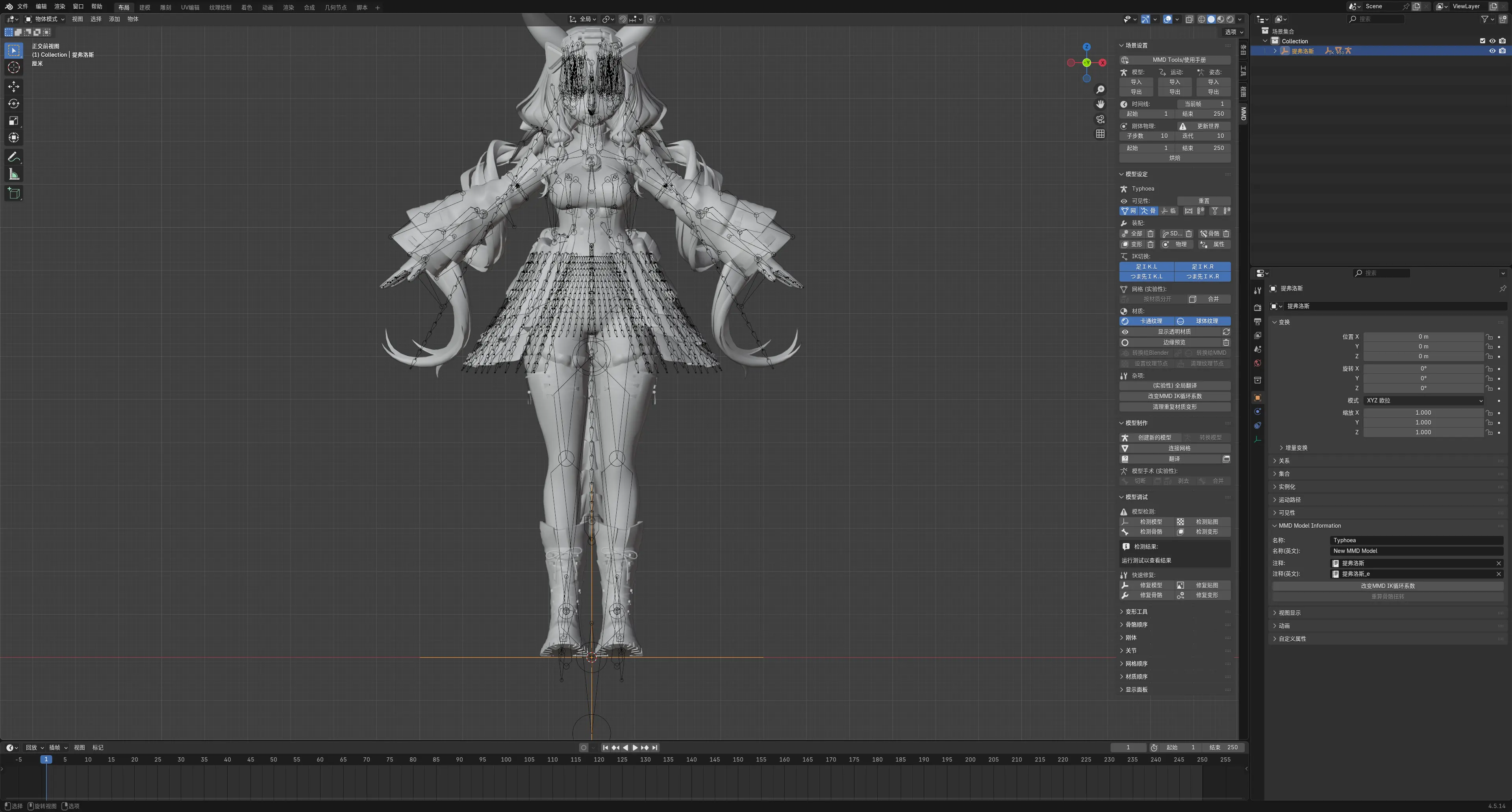Screen dimensions: 1512x812
Task: Toggle mesh visibility button 网
Action: click(1129, 211)
